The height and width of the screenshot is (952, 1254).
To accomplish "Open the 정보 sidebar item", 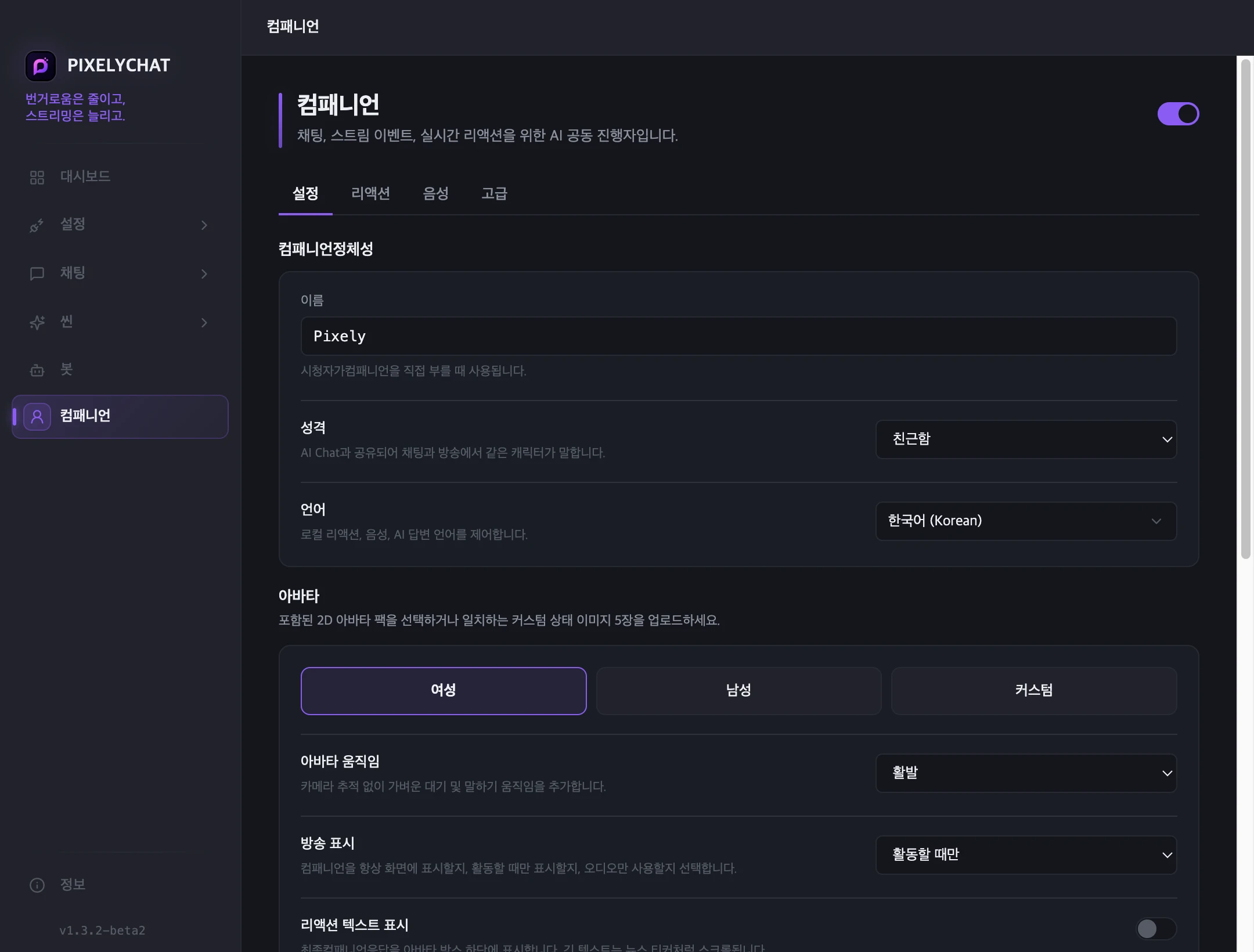I will 120,885.
